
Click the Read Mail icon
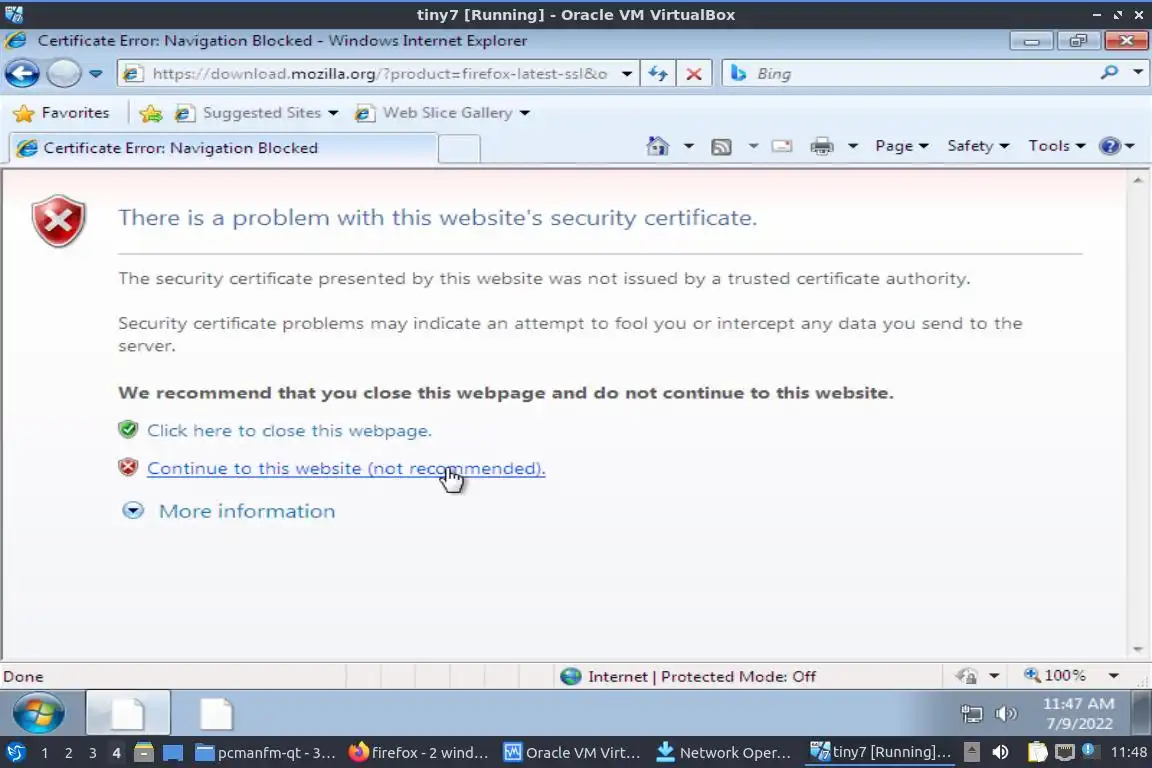[x=782, y=146]
